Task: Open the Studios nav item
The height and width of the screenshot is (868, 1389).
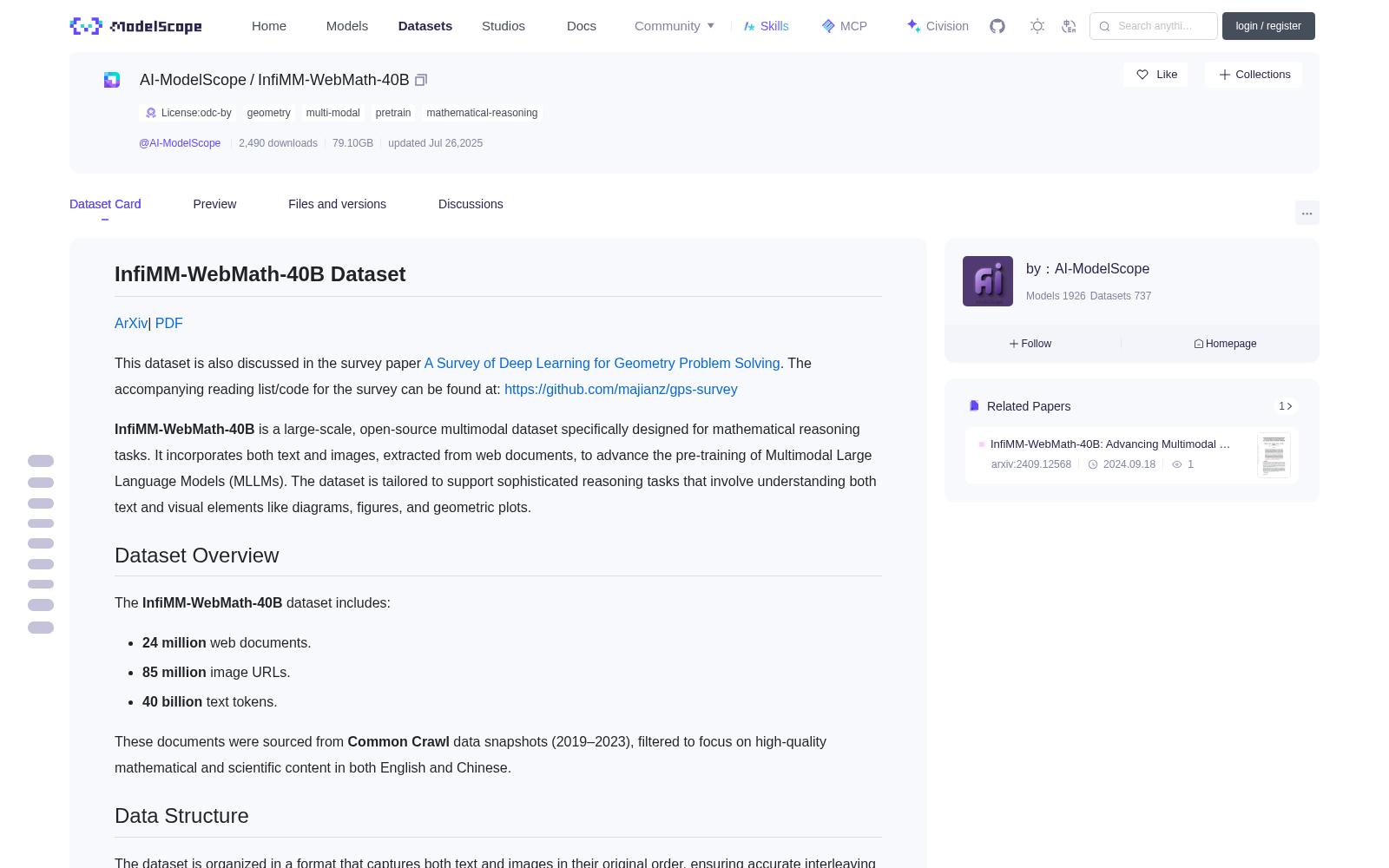Action: point(504,26)
